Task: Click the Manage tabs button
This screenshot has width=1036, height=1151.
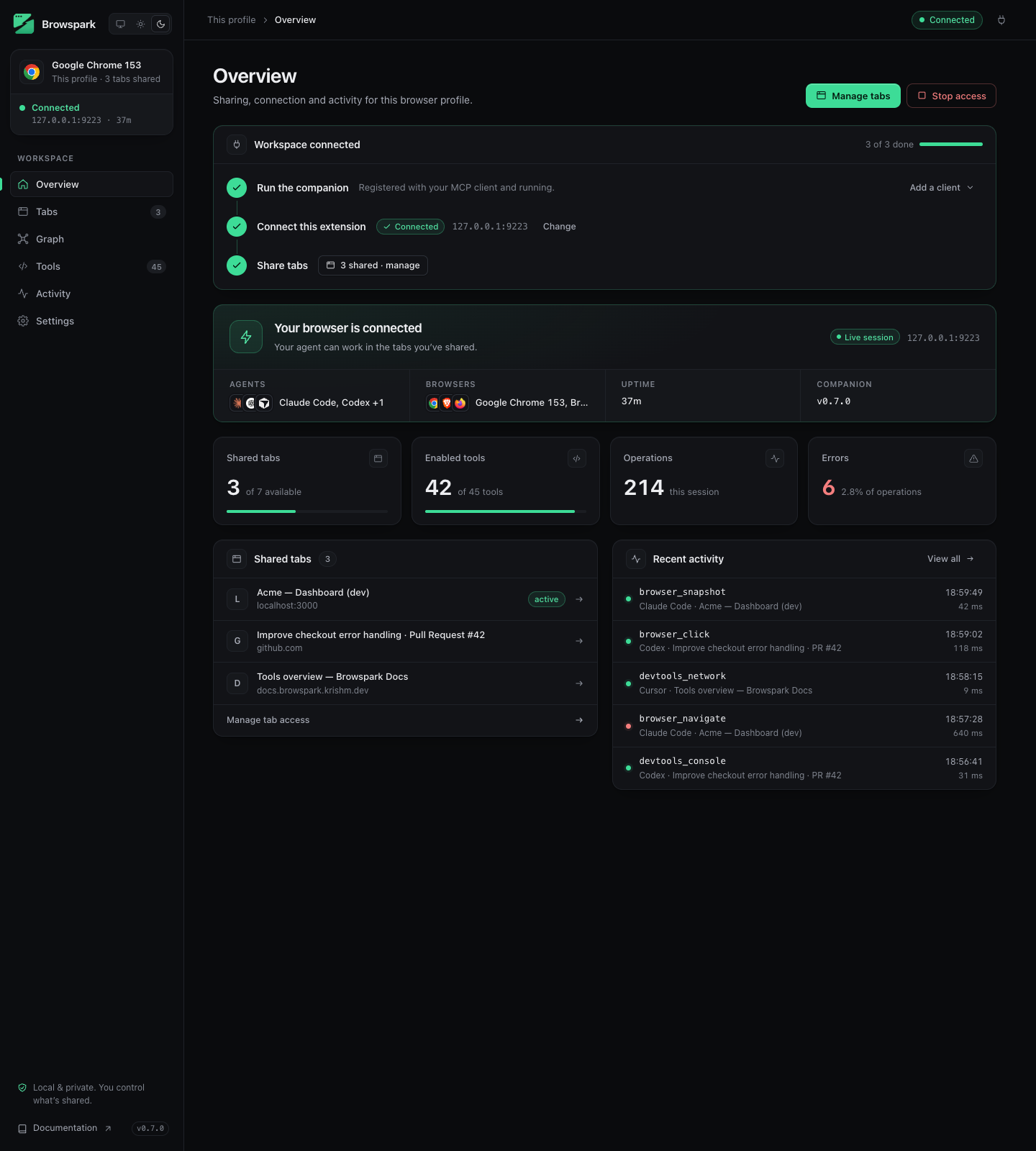Action: tap(853, 96)
